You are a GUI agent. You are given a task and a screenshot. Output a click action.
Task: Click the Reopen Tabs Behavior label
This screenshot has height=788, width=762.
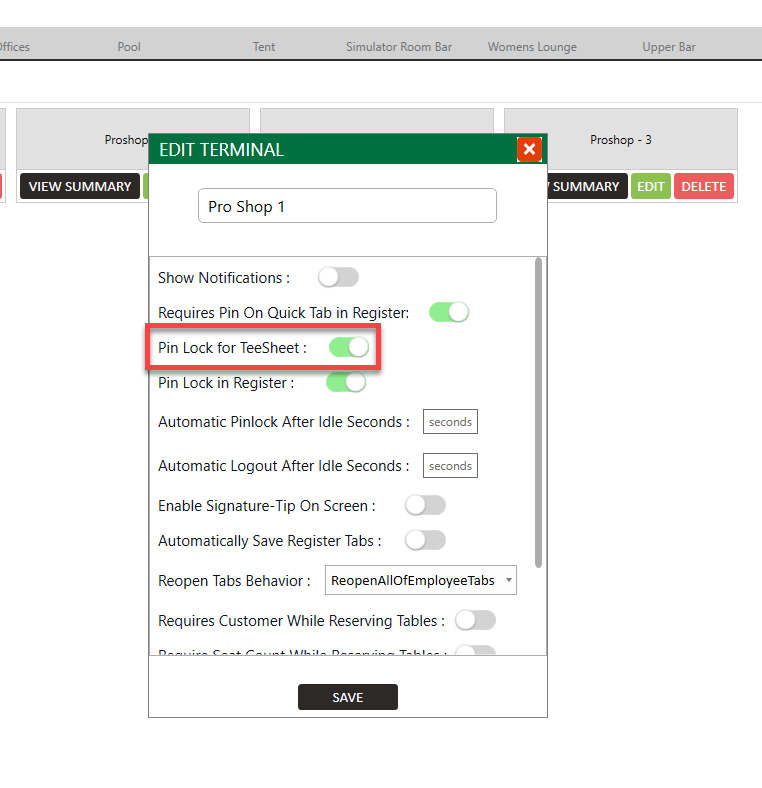tap(234, 580)
